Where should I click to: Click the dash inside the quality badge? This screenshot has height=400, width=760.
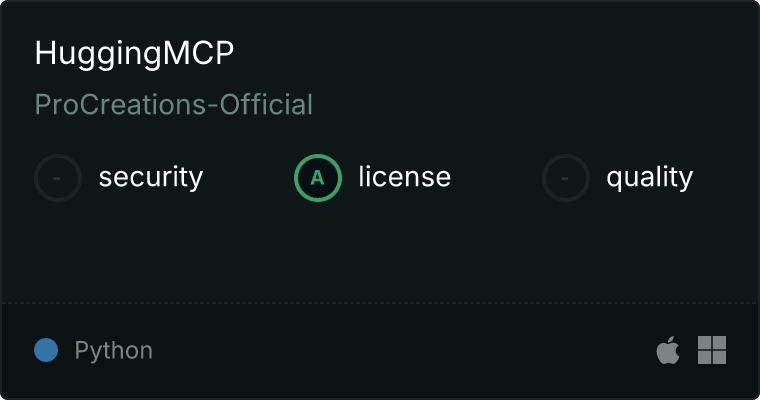click(565, 178)
